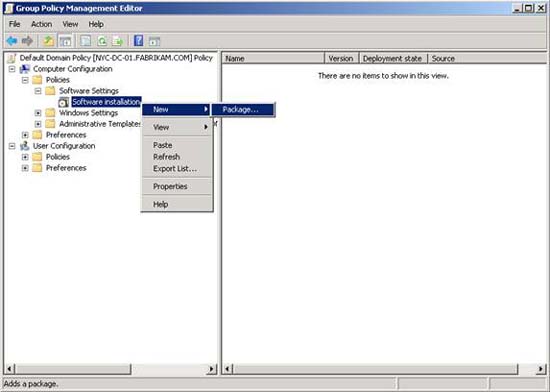Click the Export List toolbar icon
This screenshot has width=550, height=392.
click(x=118, y=41)
